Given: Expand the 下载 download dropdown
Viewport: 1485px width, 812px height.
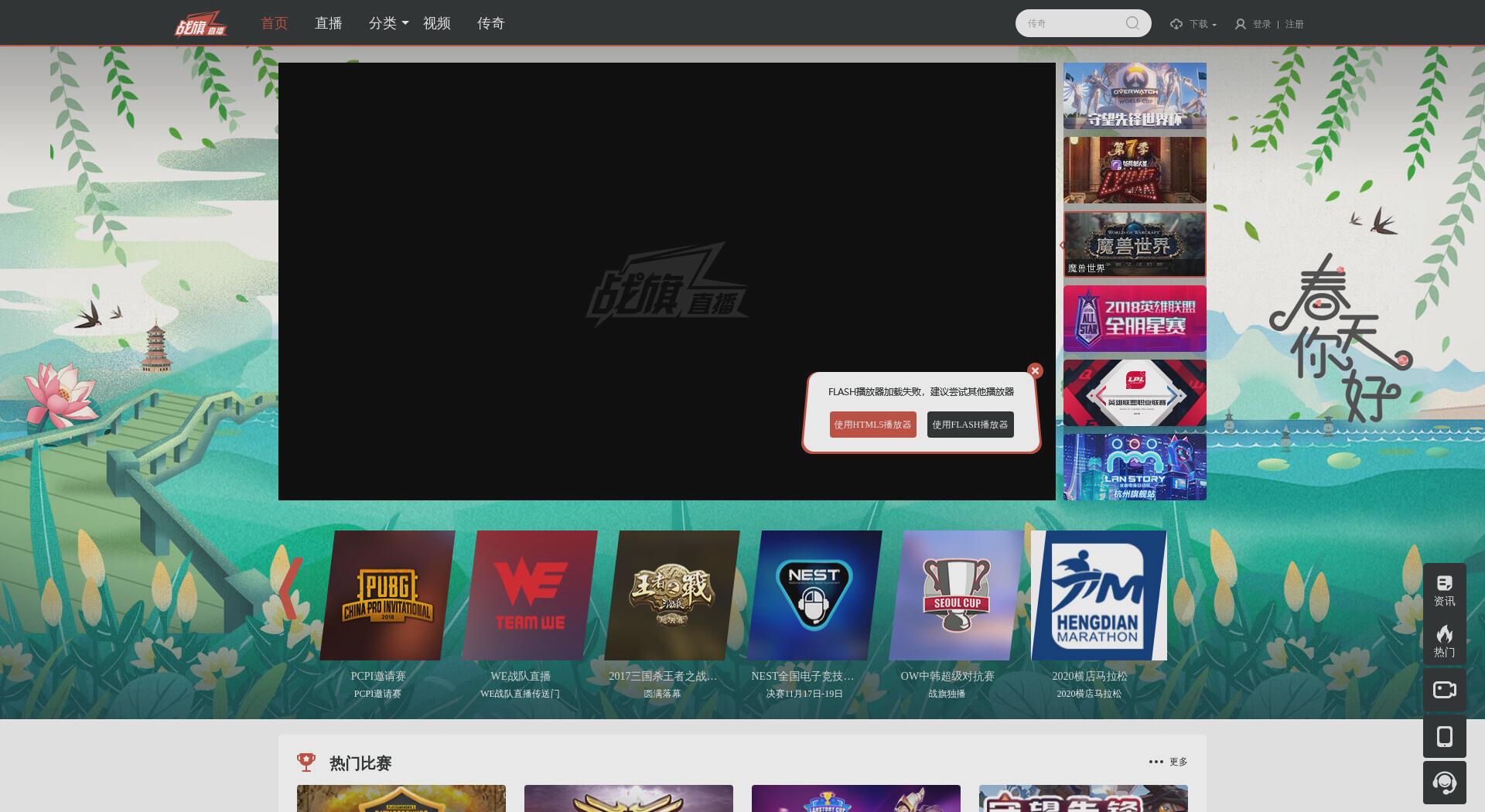Looking at the screenshot, I should tap(1203, 24).
